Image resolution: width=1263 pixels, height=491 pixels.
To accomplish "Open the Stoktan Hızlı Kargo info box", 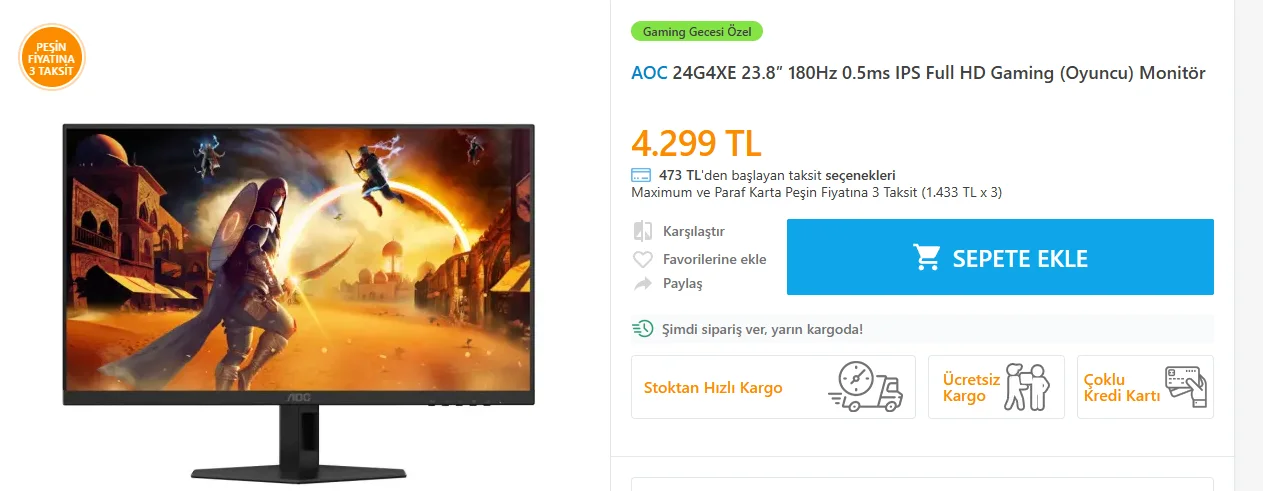I will tap(773, 387).
